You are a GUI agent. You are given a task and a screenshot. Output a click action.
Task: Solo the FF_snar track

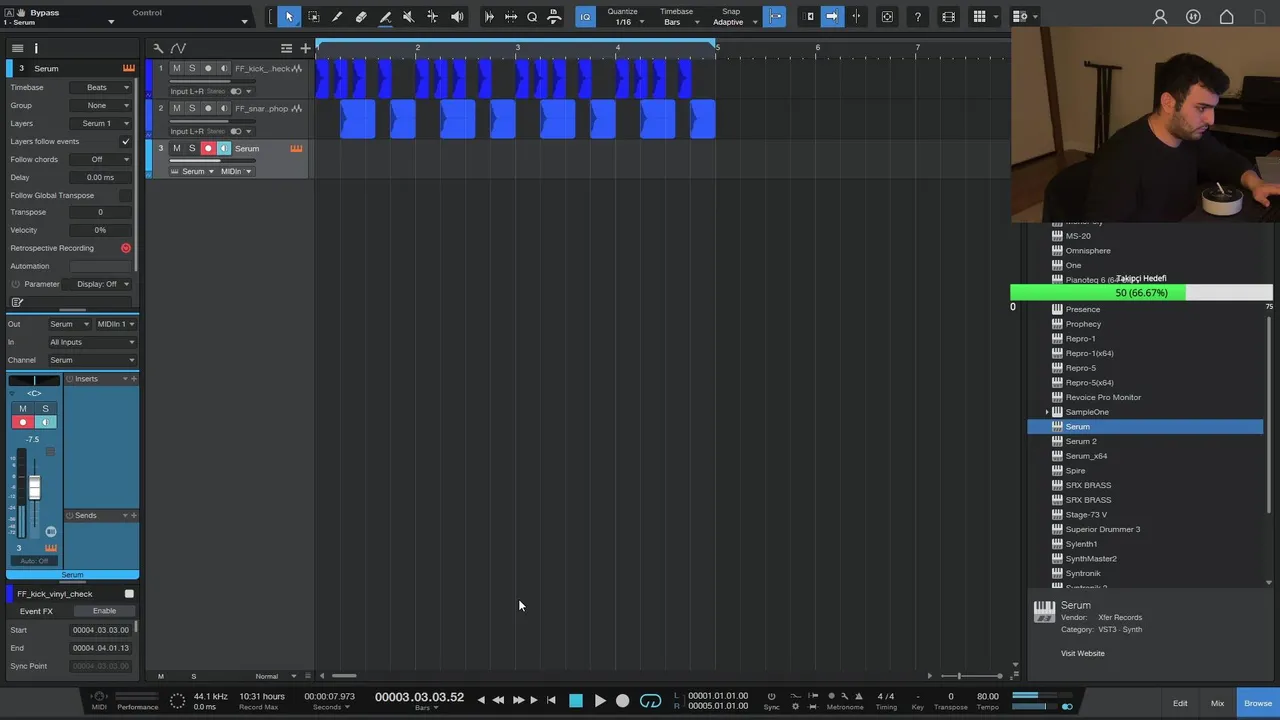[192, 108]
